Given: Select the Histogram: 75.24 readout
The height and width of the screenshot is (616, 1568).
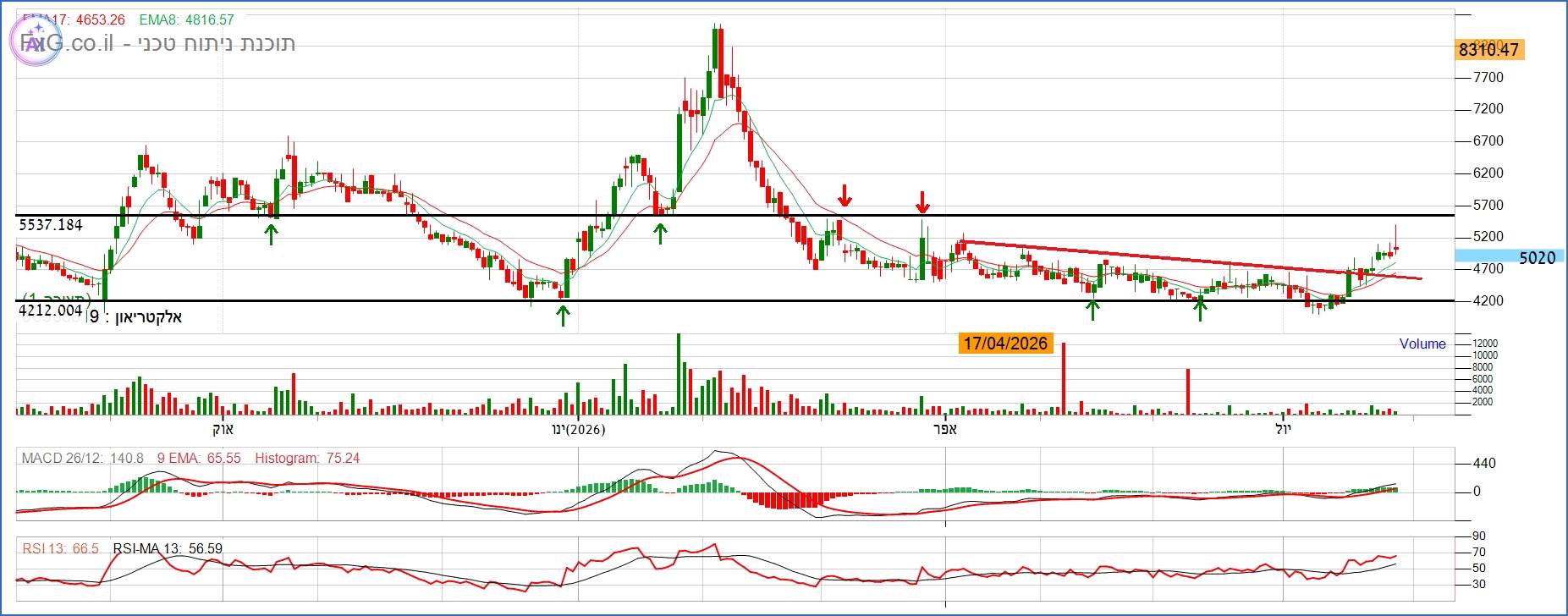Looking at the screenshot, I should [307, 459].
